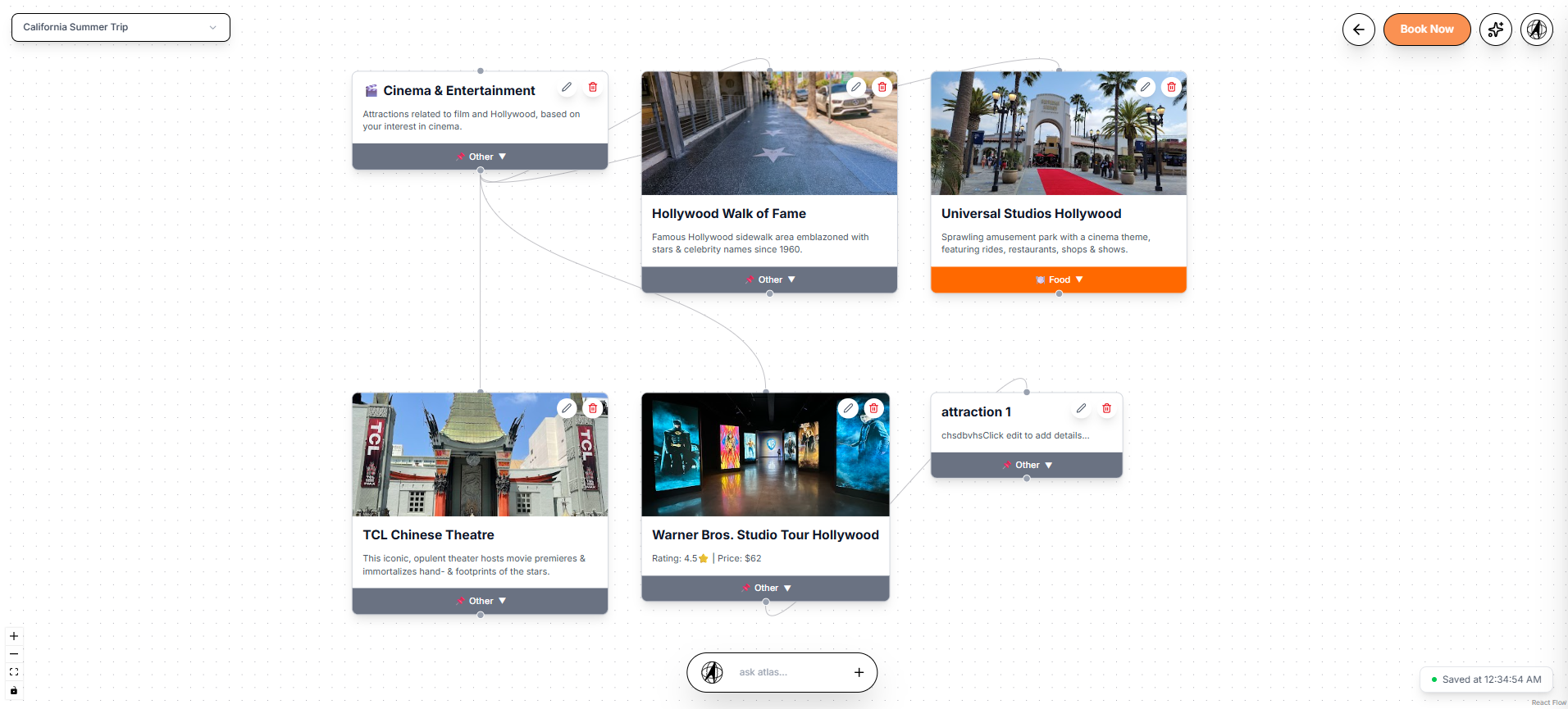
Task: Delete the Warner Bros. Studio Tour card
Action: tap(874, 408)
